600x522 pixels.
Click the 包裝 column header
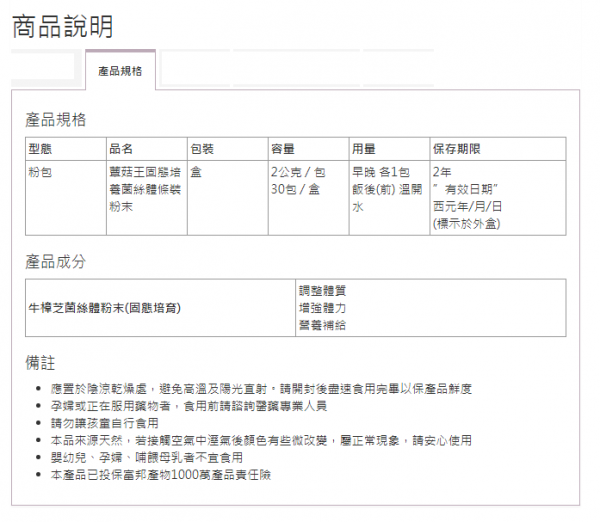(202, 149)
